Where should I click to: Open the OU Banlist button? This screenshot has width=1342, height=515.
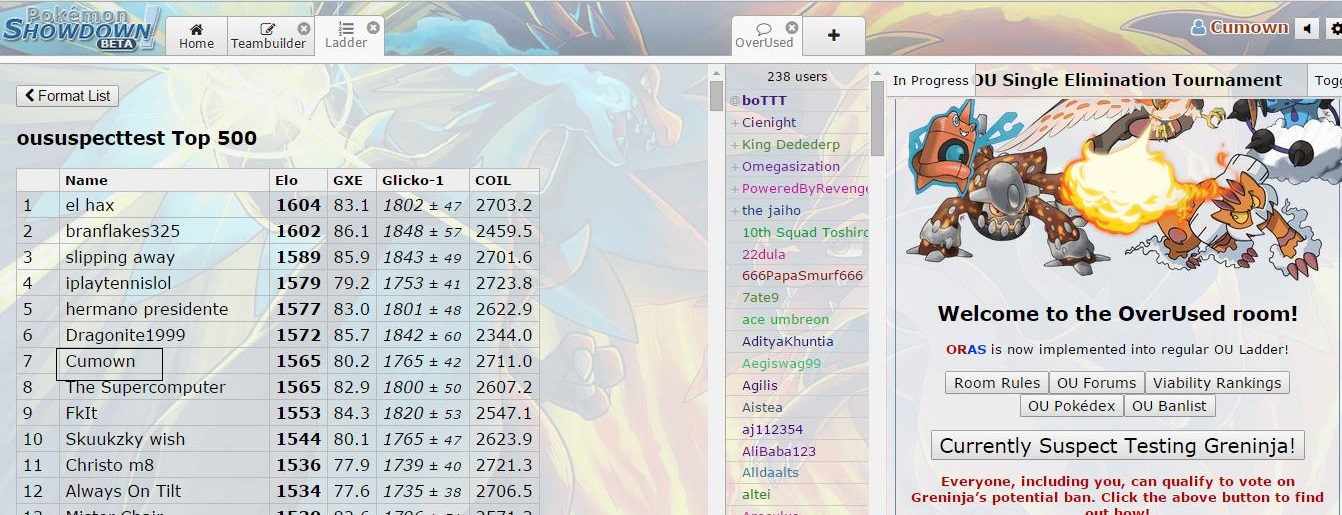1169,406
